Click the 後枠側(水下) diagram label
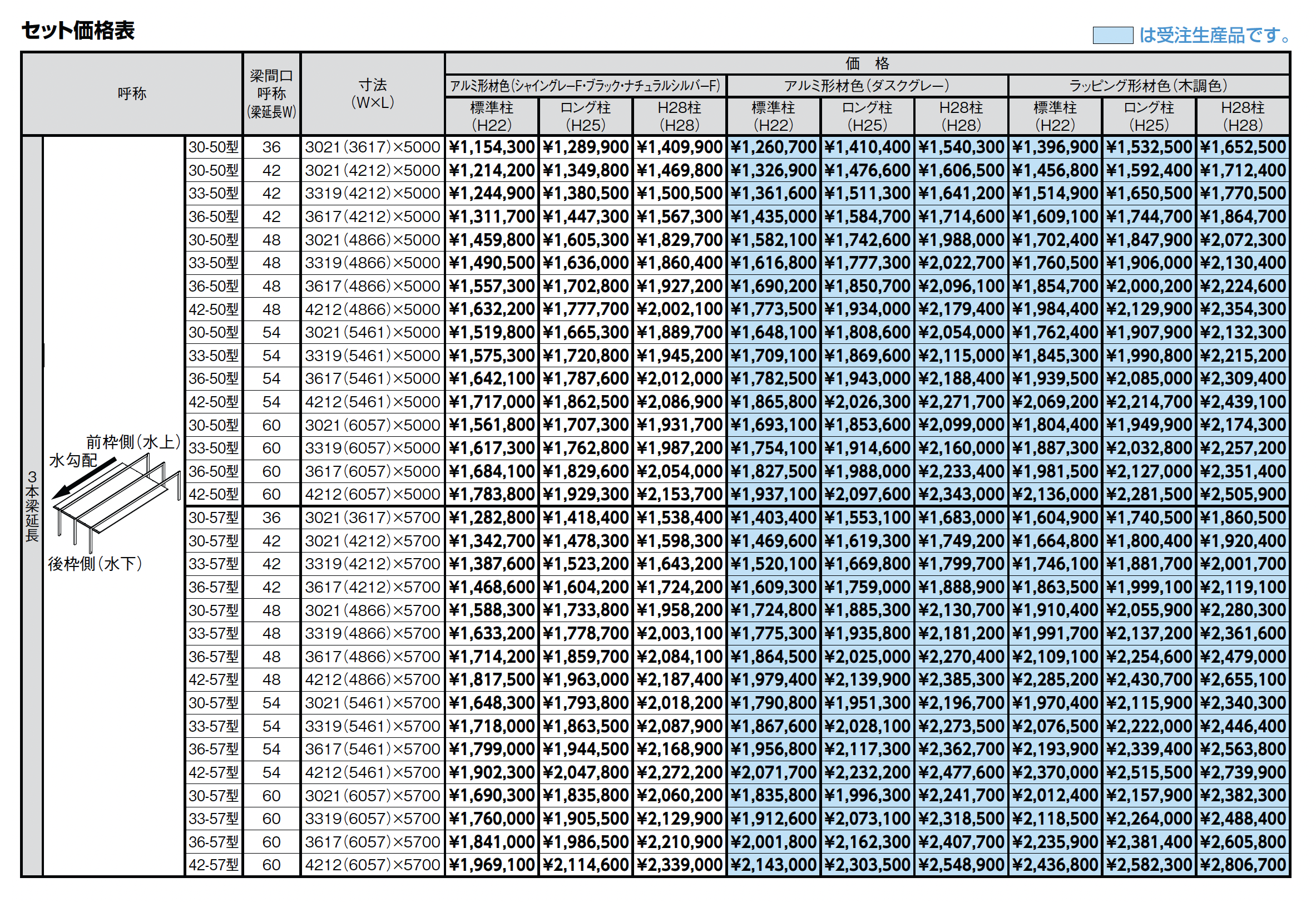This screenshot has height=902, width=1316. click(x=95, y=564)
